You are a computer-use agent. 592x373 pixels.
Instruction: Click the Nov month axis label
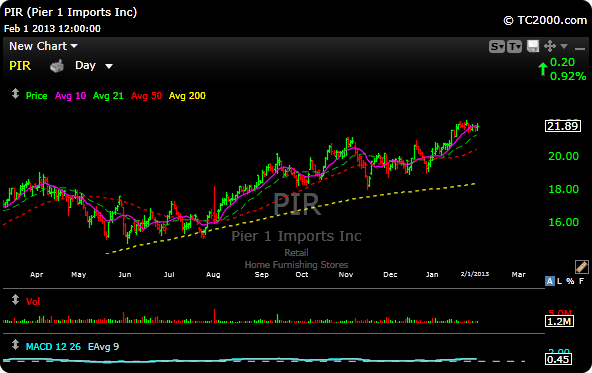[345, 274]
